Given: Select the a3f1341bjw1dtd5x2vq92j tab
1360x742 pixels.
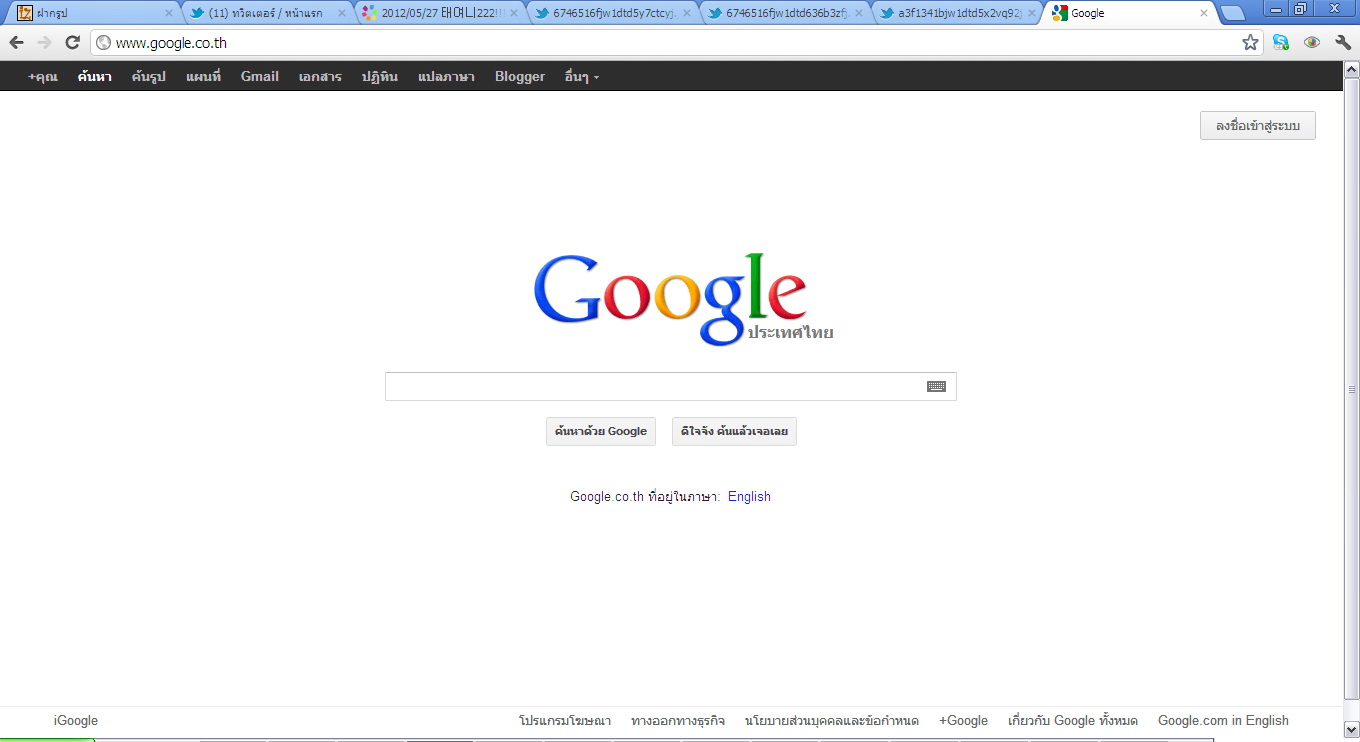Looking at the screenshot, I should click(958, 14).
